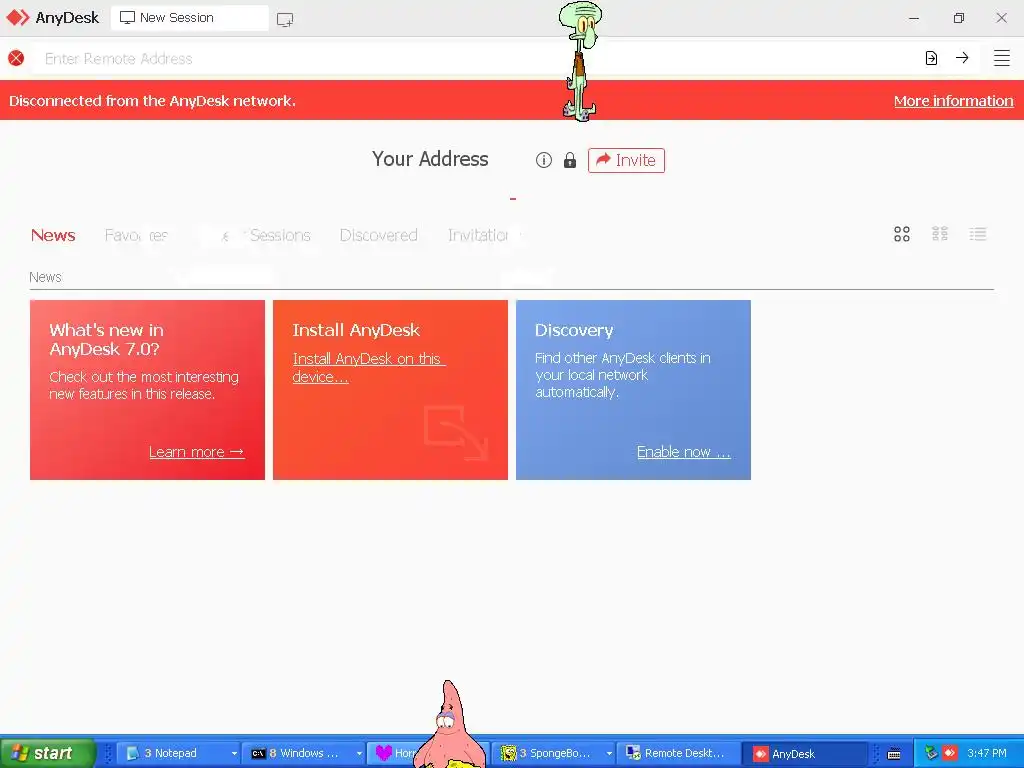1024x768 pixels.
Task: Open the hamburger main menu
Action: point(1002,57)
